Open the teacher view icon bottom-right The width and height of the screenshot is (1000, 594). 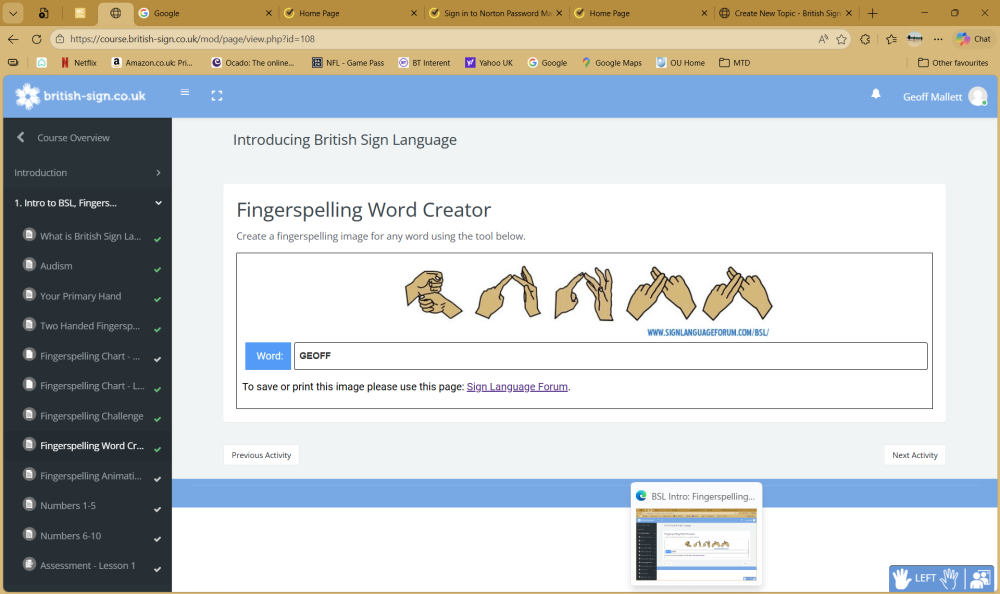click(x=980, y=578)
